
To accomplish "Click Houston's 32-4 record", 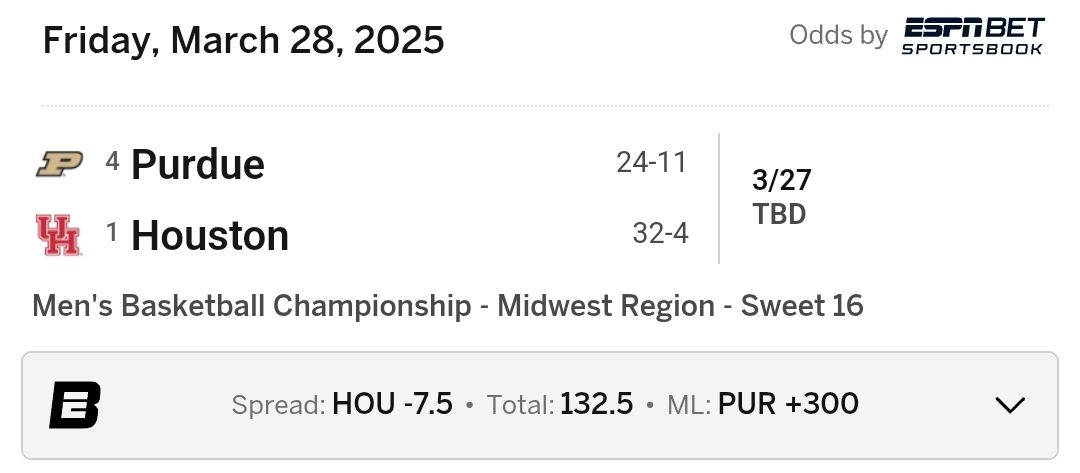I will click(x=660, y=234).
